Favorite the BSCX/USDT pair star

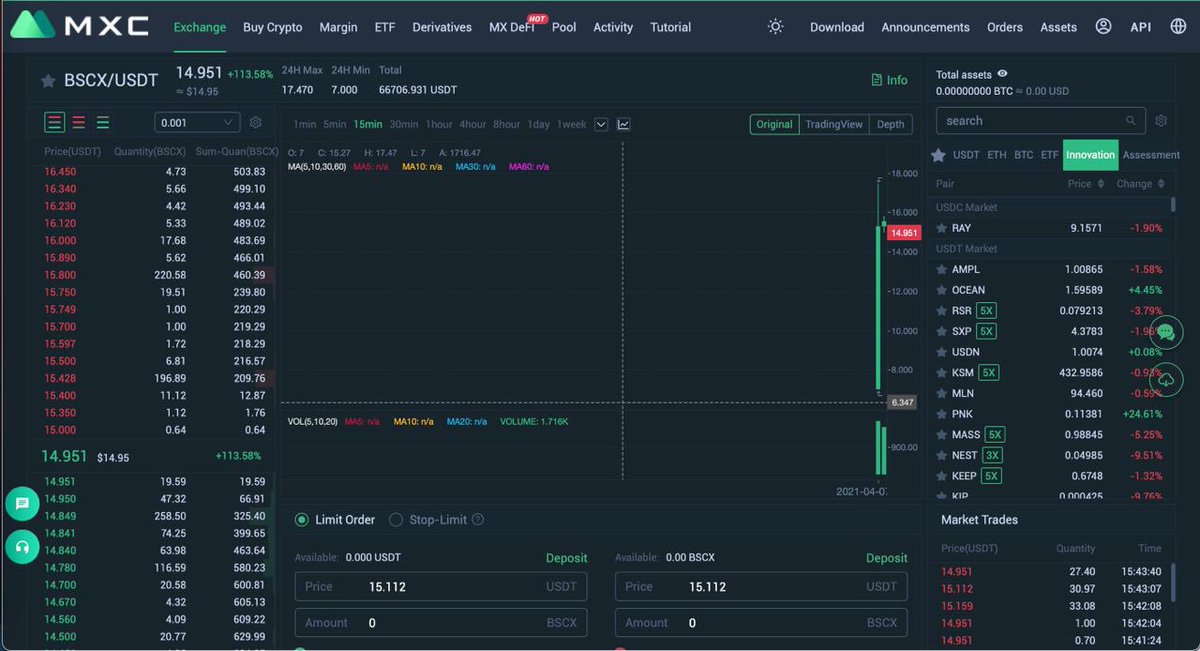pos(48,81)
